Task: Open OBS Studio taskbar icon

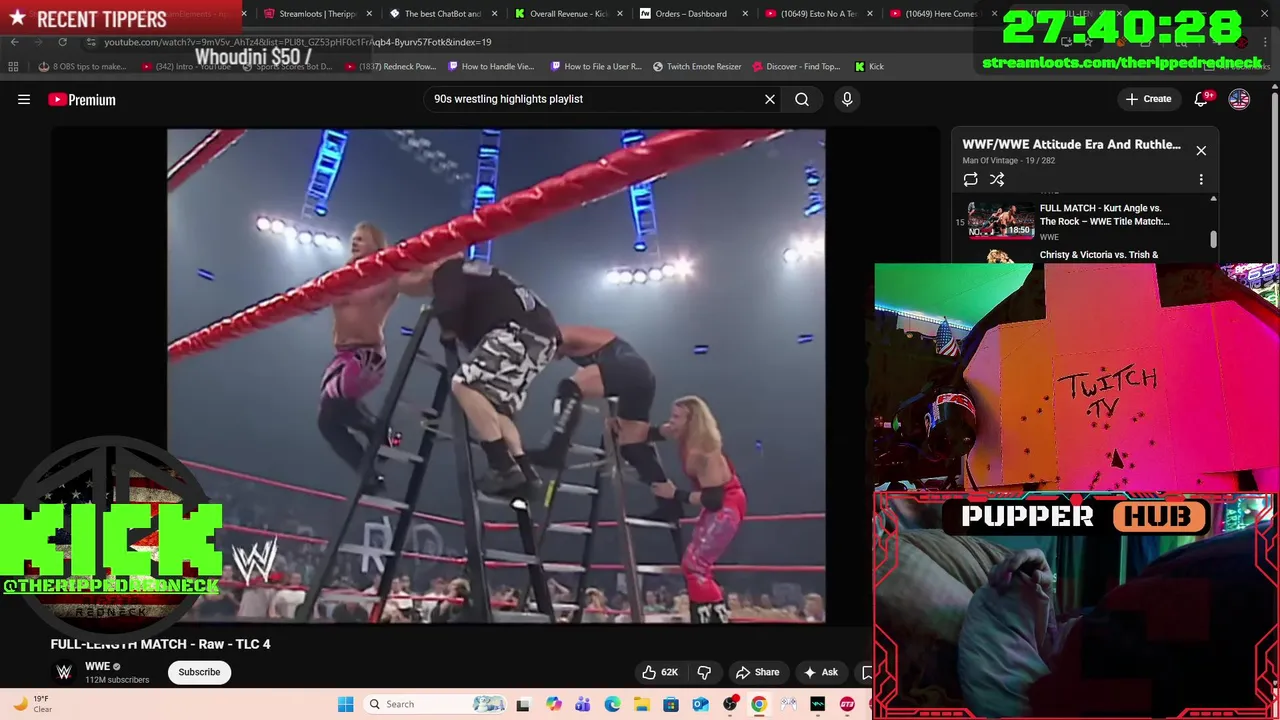Action: pyautogui.click(x=730, y=704)
